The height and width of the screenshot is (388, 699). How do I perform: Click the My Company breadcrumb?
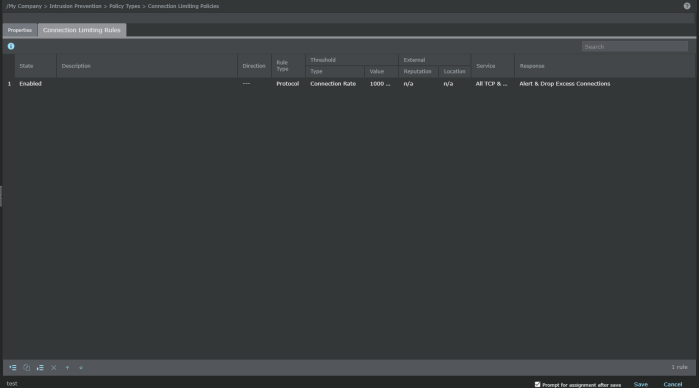[25, 6]
